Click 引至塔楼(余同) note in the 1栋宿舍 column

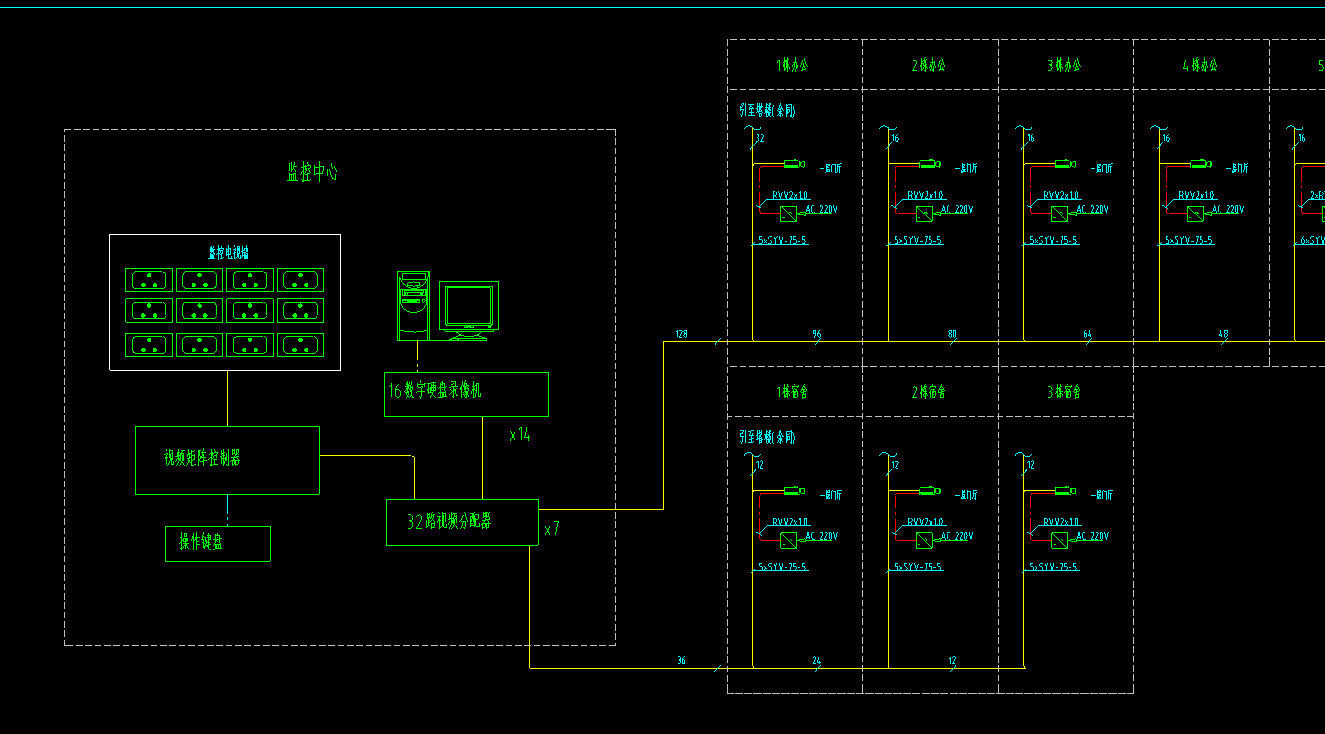[x=768, y=437]
